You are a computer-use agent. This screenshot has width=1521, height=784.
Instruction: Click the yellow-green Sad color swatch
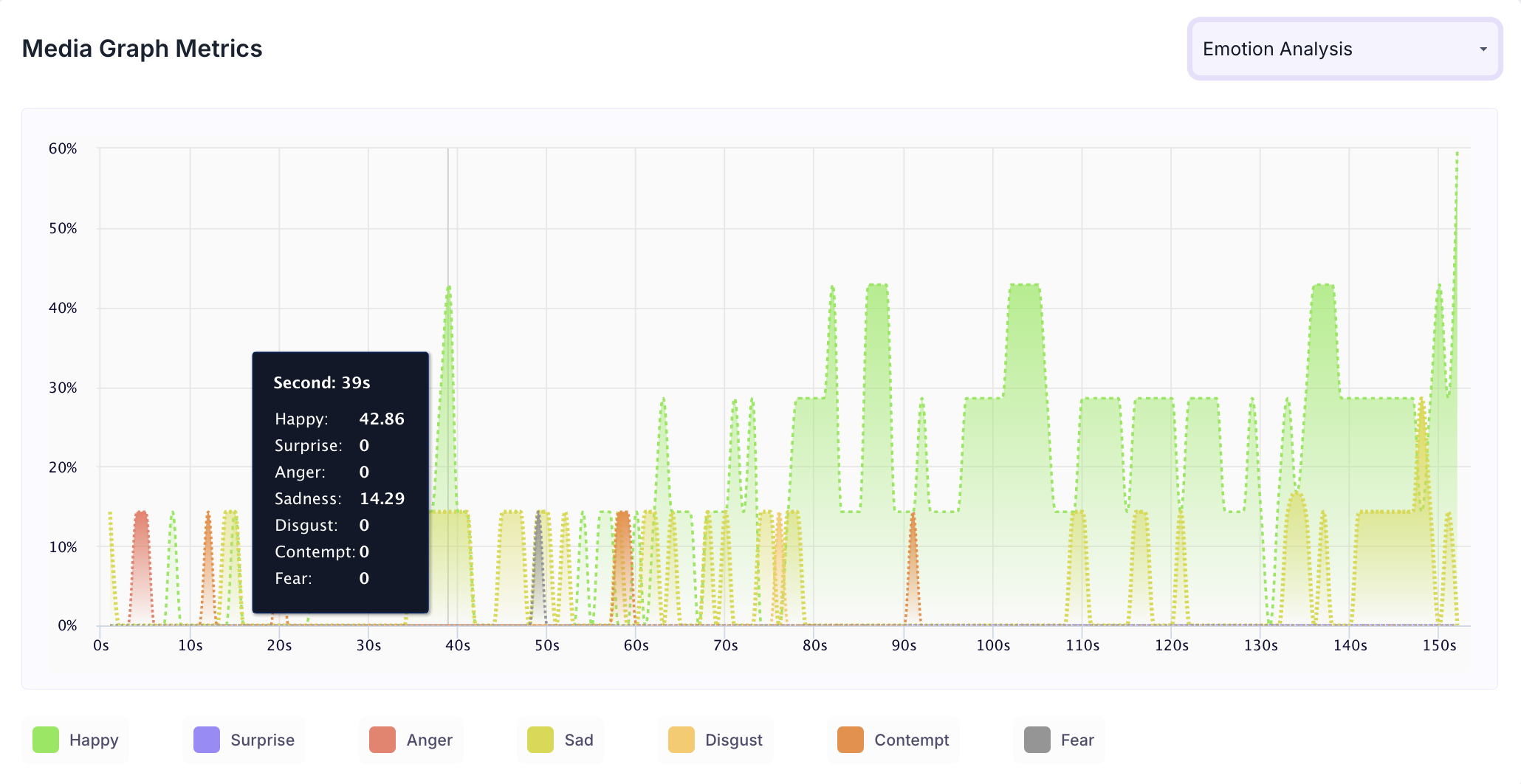(x=540, y=740)
